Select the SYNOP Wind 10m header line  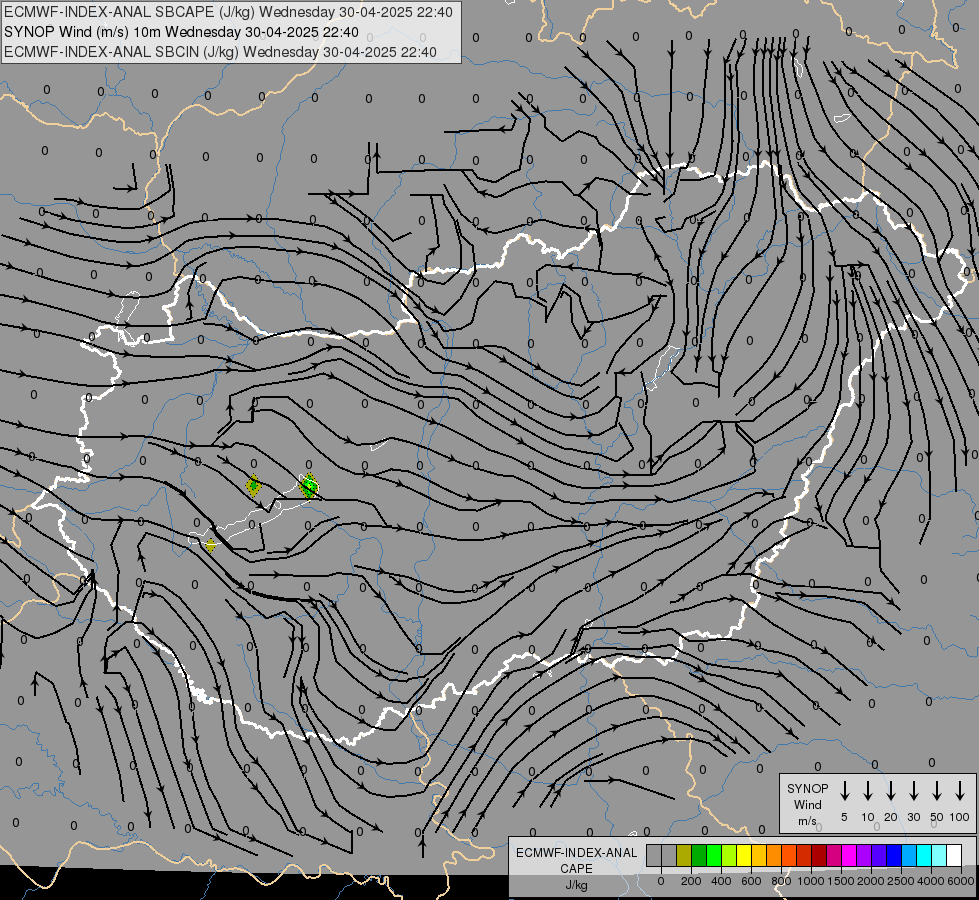click(x=182, y=32)
